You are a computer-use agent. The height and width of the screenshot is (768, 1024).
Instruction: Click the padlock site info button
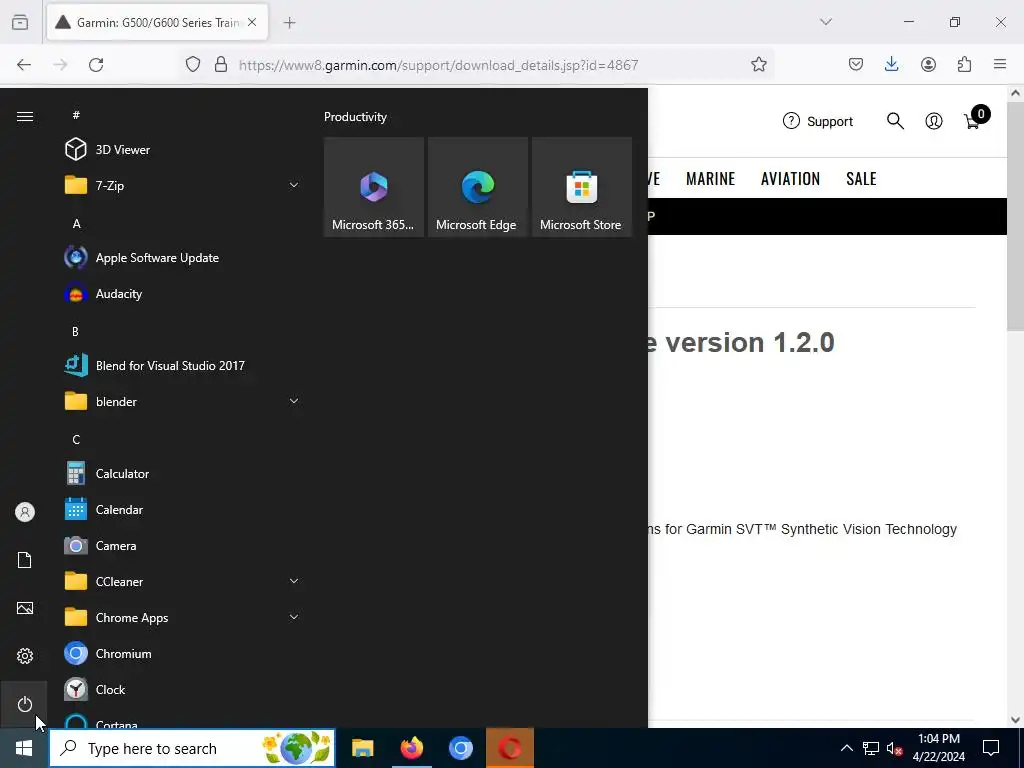221,64
